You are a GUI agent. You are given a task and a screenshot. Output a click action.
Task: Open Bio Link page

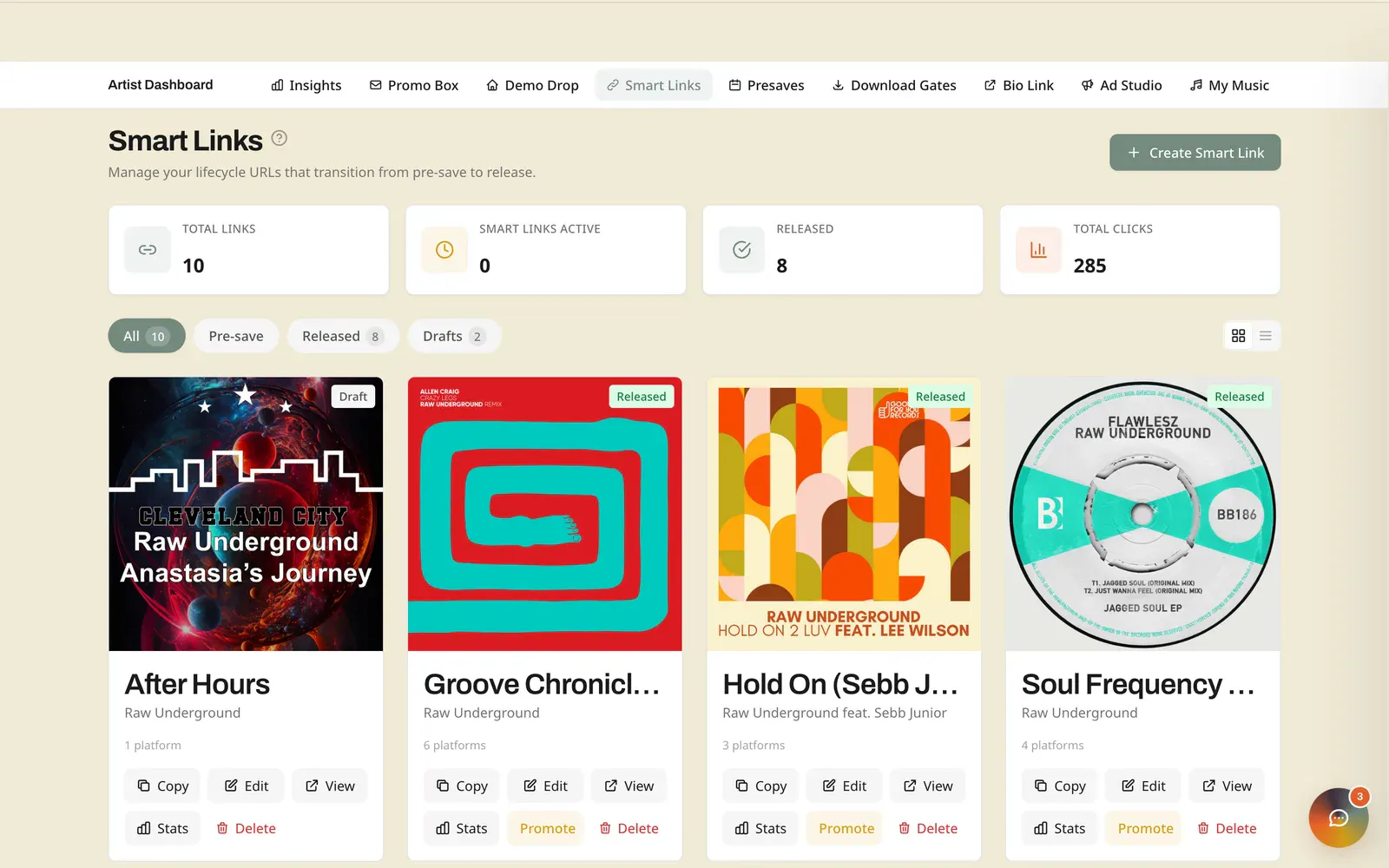click(x=1019, y=85)
